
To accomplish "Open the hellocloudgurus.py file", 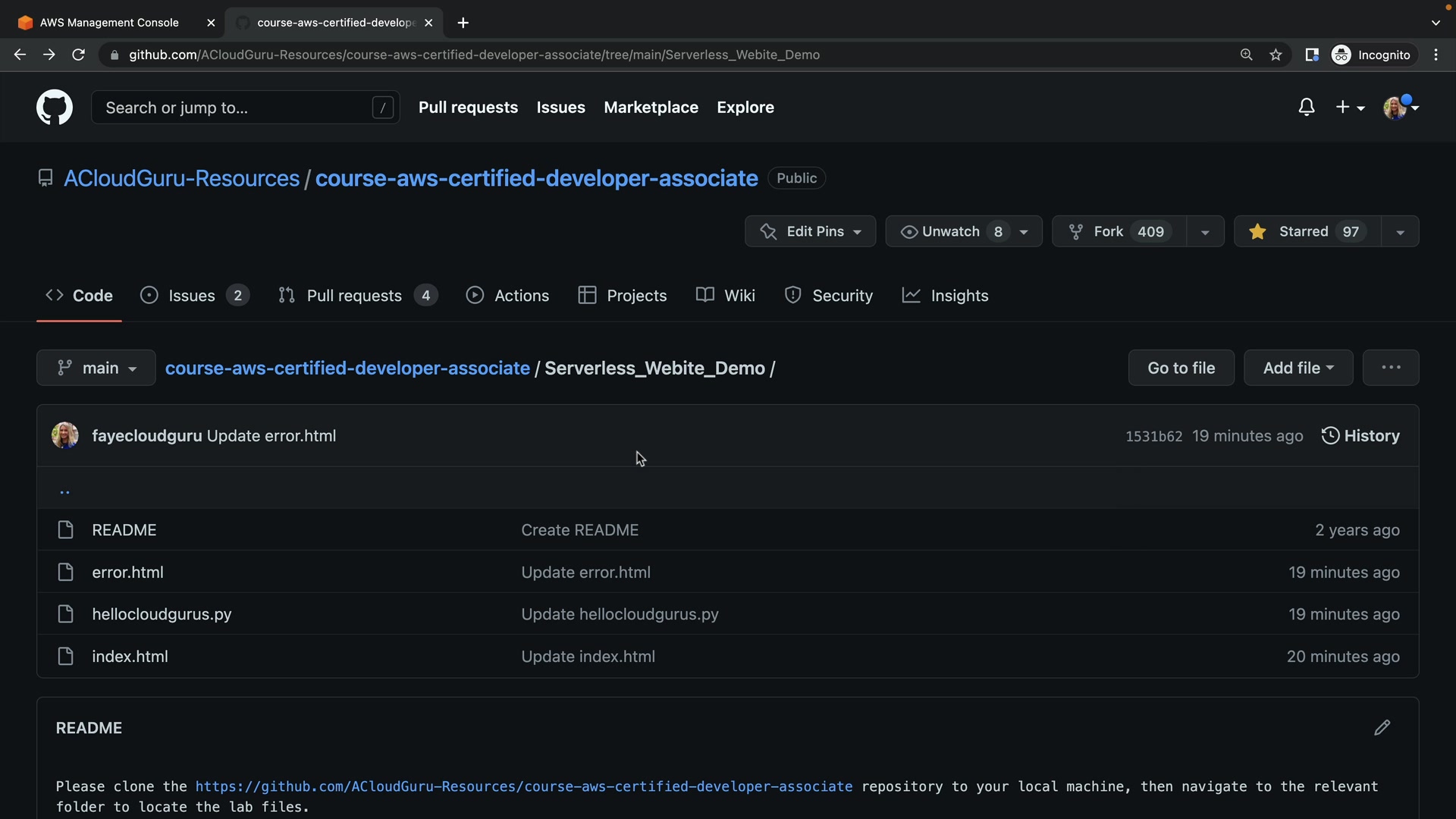I will click(162, 614).
